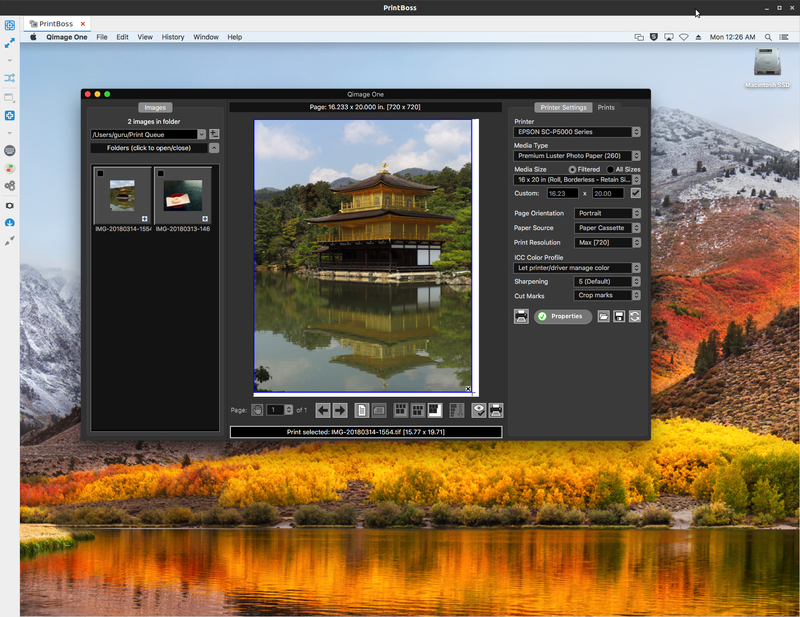Open Media Size 16 x 20 dropdown
Image resolution: width=800 pixels, height=617 pixels.
(x=577, y=180)
